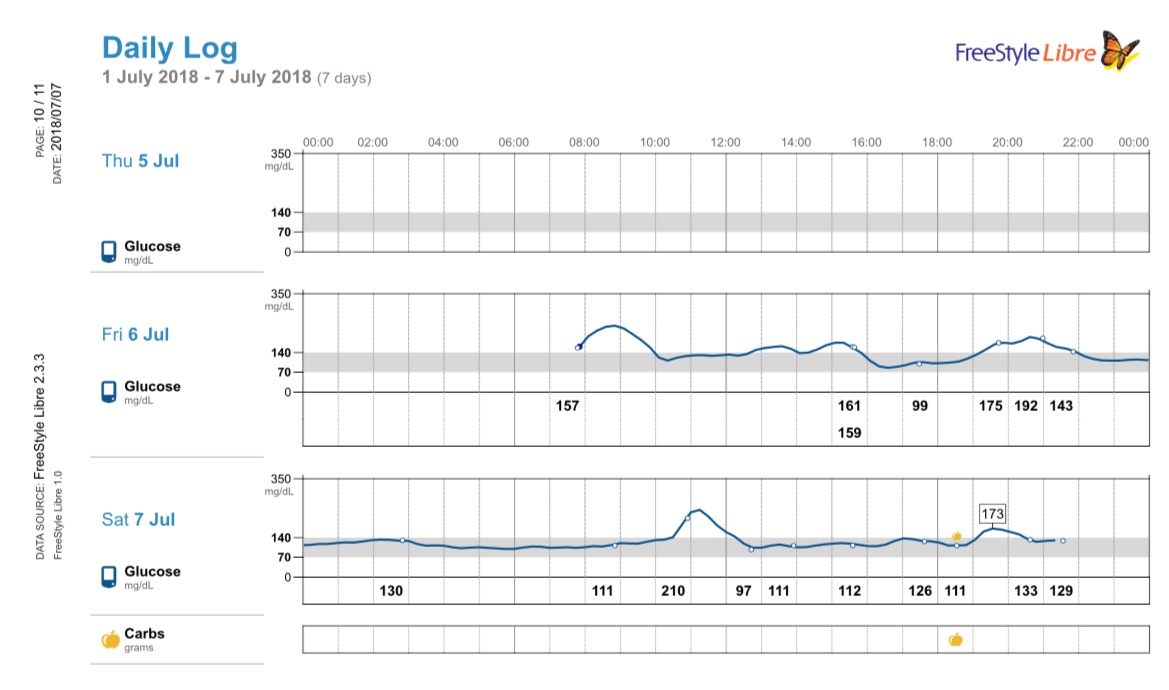Select the 157 glucose reading on Fri 6 Jul
Image resolution: width=1169 pixels, height=690 pixels.
[567, 406]
